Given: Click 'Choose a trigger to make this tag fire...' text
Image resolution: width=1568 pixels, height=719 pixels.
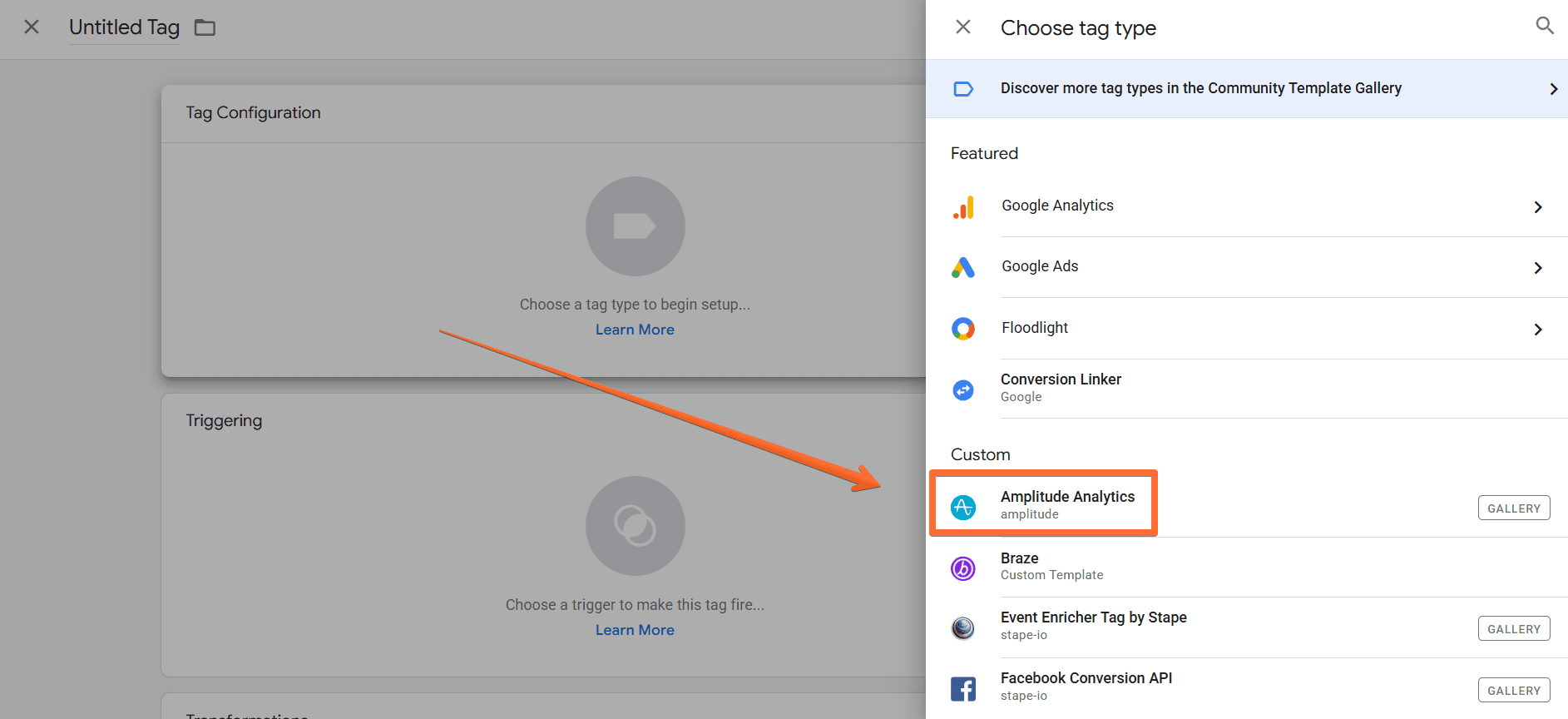Looking at the screenshot, I should pos(635,605).
